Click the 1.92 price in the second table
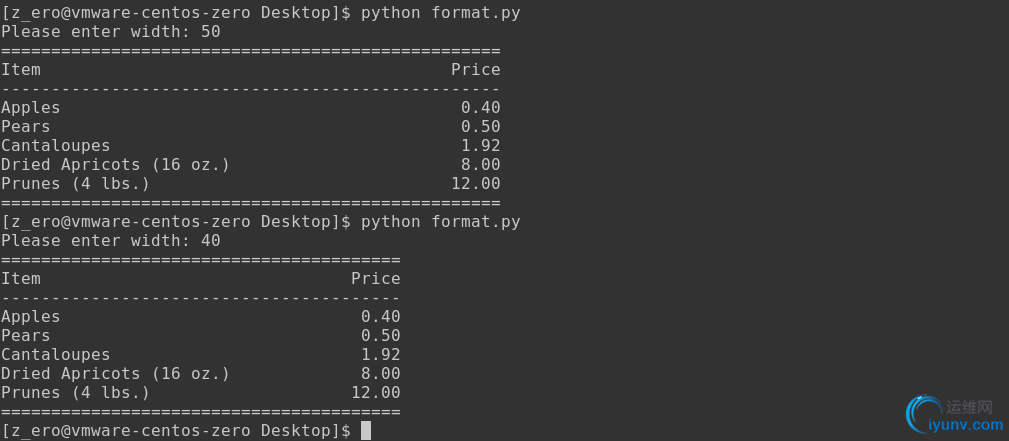1009x441 pixels. (381, 355)
